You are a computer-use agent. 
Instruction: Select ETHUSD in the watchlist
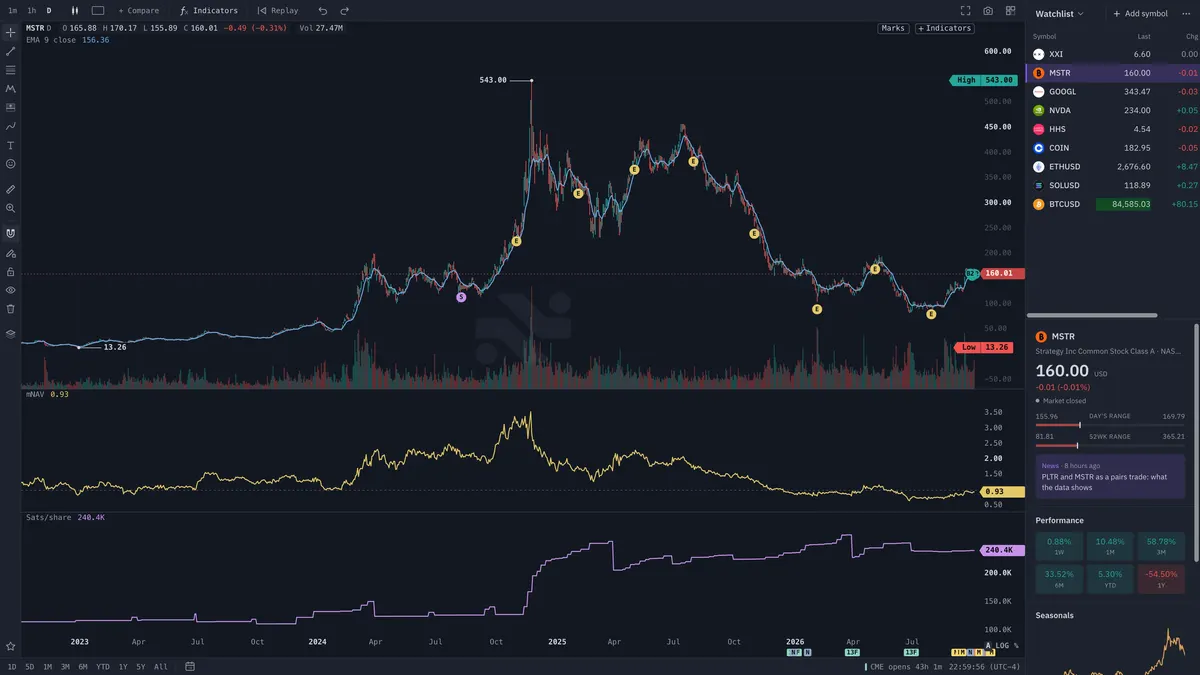pyautogui.click(x=1113, y=167)
